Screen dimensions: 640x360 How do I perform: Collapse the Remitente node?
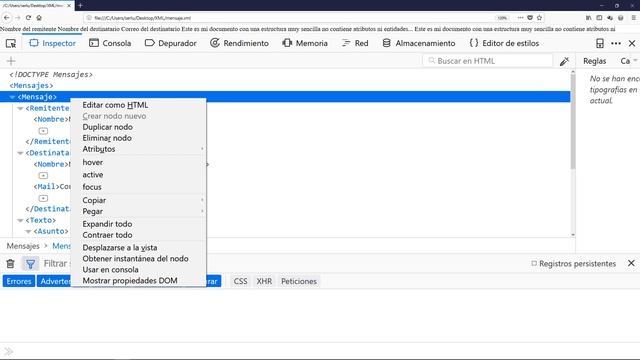[x=20, y=109]
